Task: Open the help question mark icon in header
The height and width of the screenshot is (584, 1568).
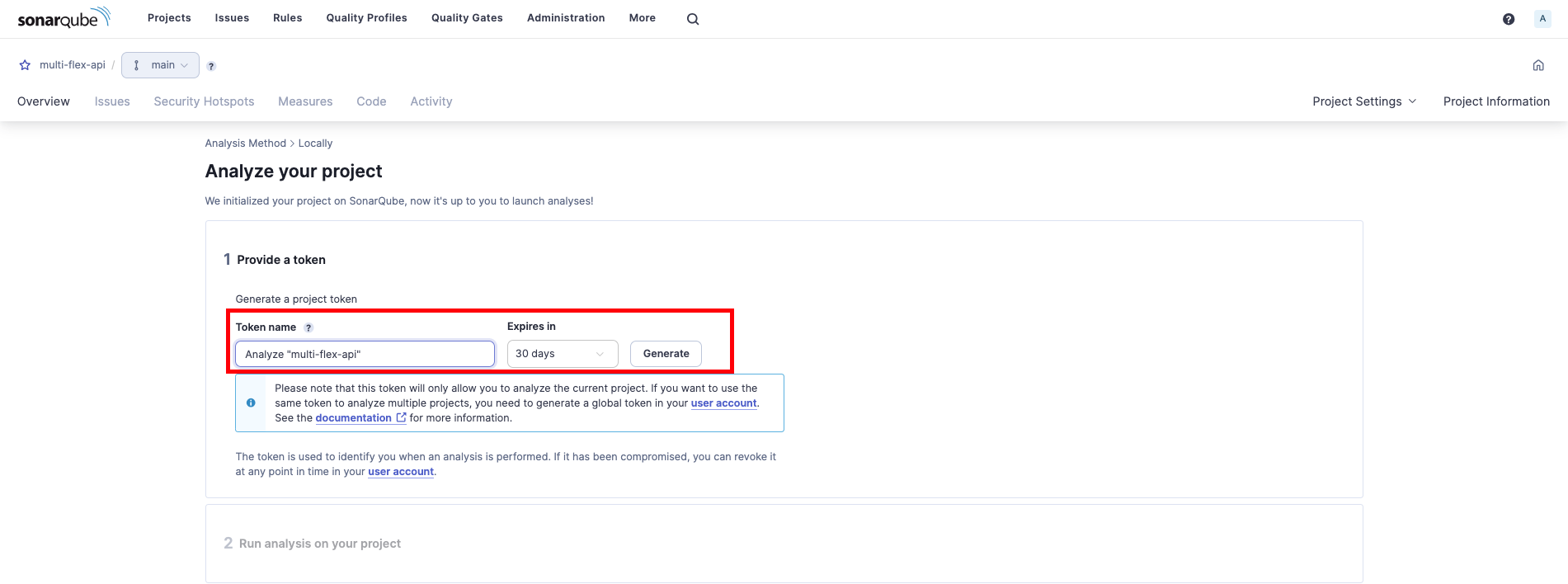Action: coord(1509,19)
